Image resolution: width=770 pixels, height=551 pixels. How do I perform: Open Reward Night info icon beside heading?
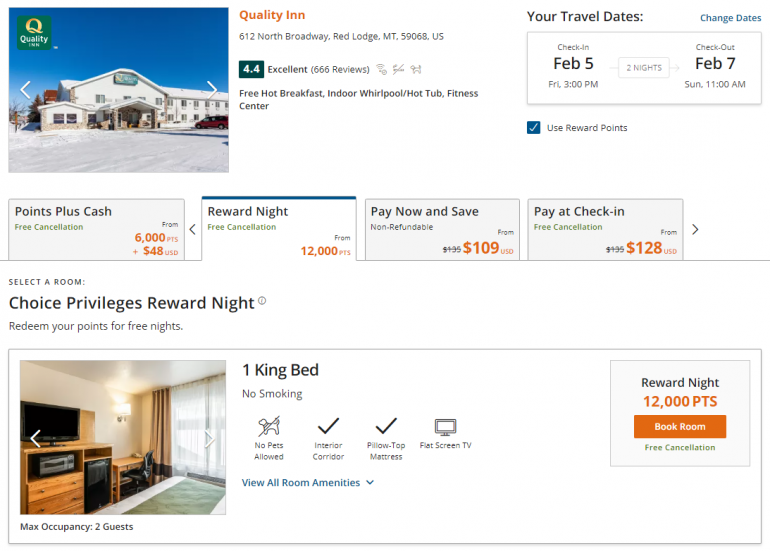coord(262,301)
